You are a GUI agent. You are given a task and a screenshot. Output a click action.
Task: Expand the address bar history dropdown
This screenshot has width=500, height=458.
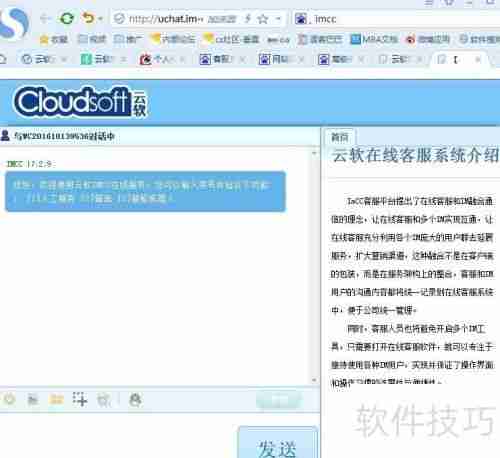click(x=278, y=19)
